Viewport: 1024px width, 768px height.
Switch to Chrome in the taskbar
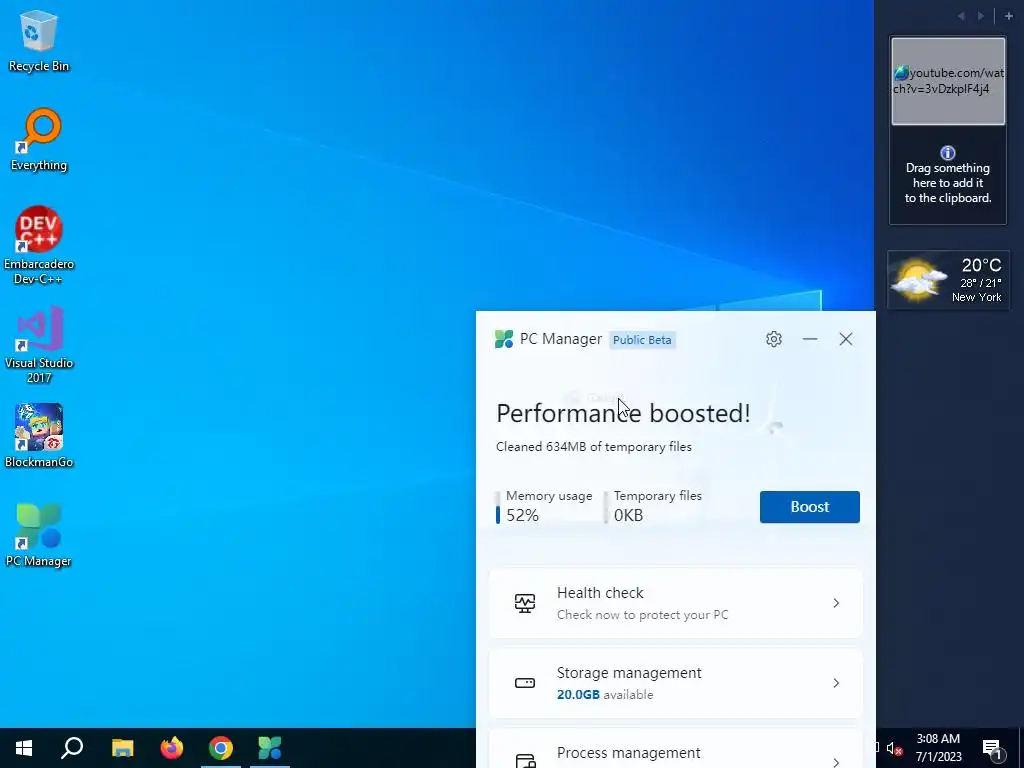click(221, 748)
